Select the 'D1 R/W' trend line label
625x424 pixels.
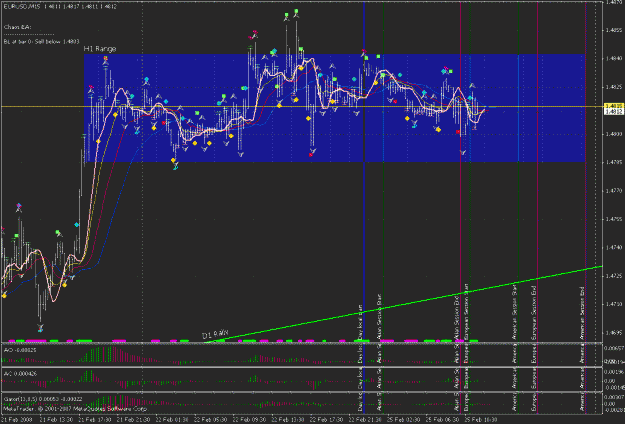pos(215,334)
